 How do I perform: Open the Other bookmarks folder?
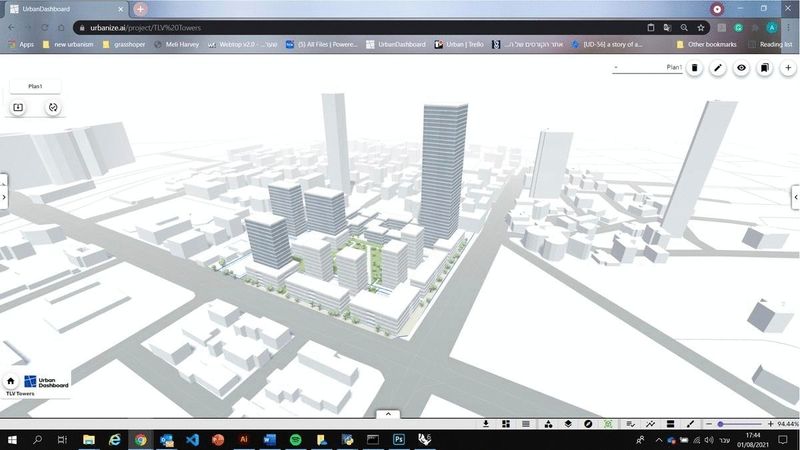click(707, 44)
